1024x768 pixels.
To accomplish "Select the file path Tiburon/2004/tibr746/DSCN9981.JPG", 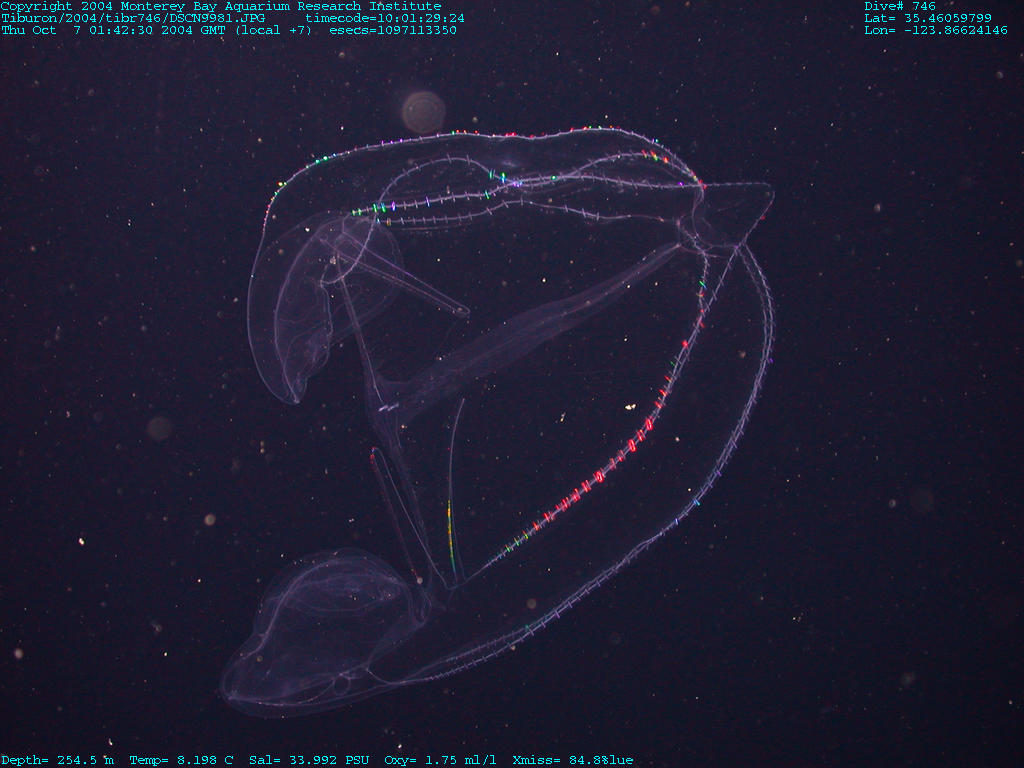I will (x=133, y=18).
